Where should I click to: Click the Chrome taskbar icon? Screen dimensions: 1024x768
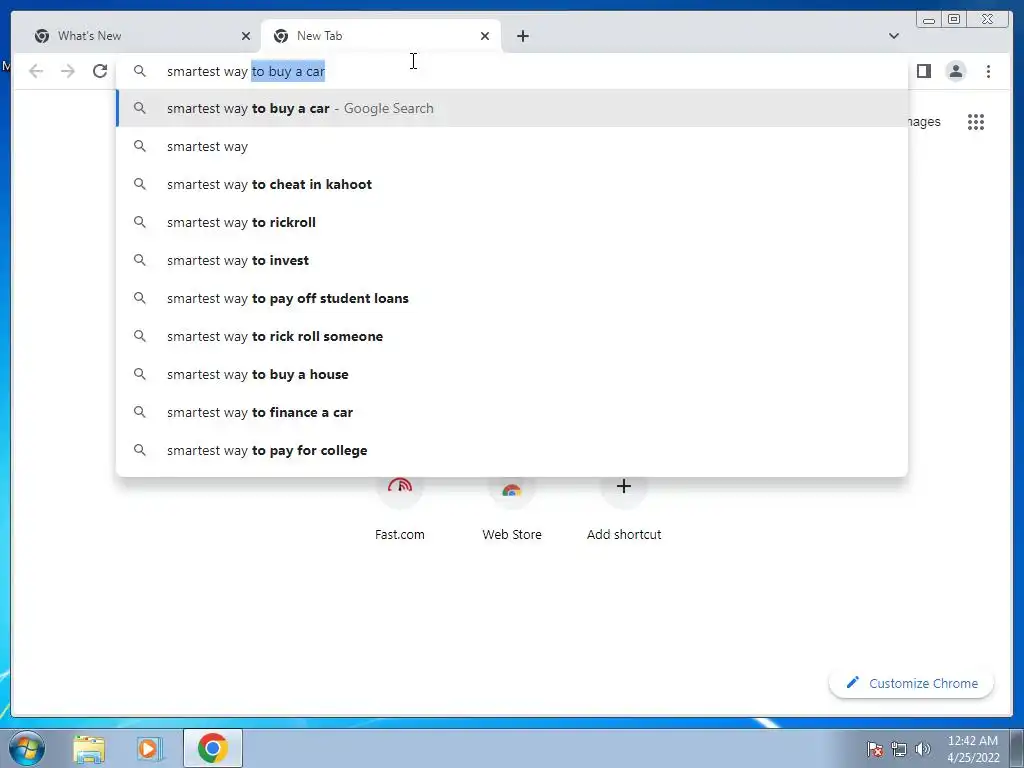[x=212, y=748]
